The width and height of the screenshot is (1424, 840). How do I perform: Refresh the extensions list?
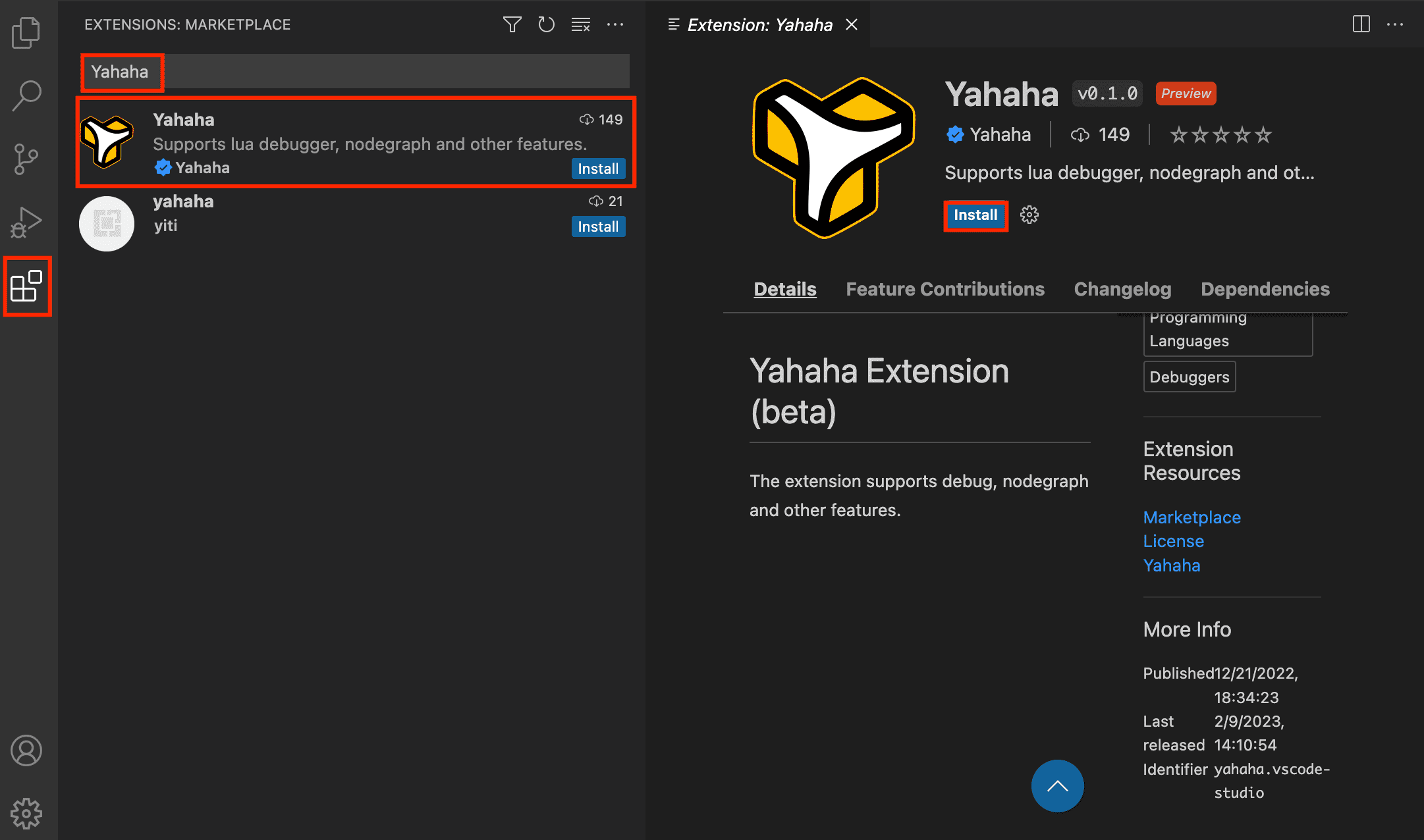click(x=546, y=24)
